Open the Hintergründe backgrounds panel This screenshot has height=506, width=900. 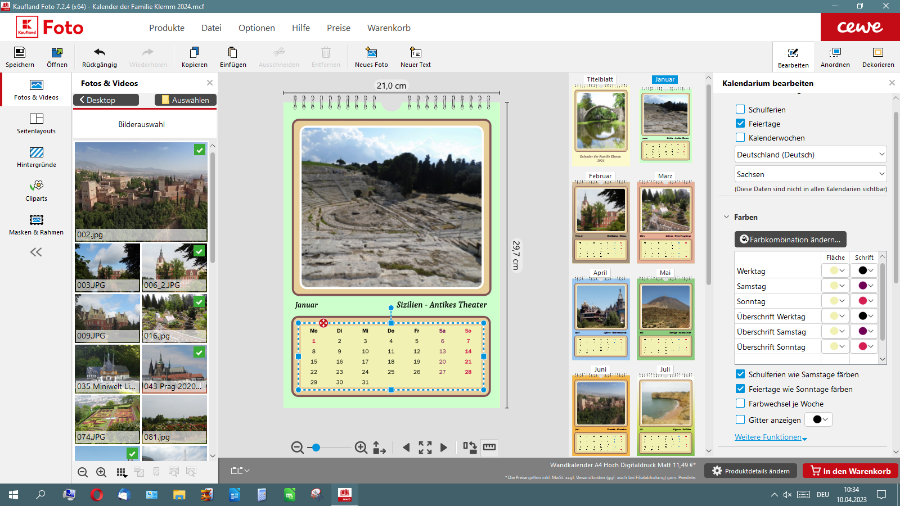coord(37,153)
